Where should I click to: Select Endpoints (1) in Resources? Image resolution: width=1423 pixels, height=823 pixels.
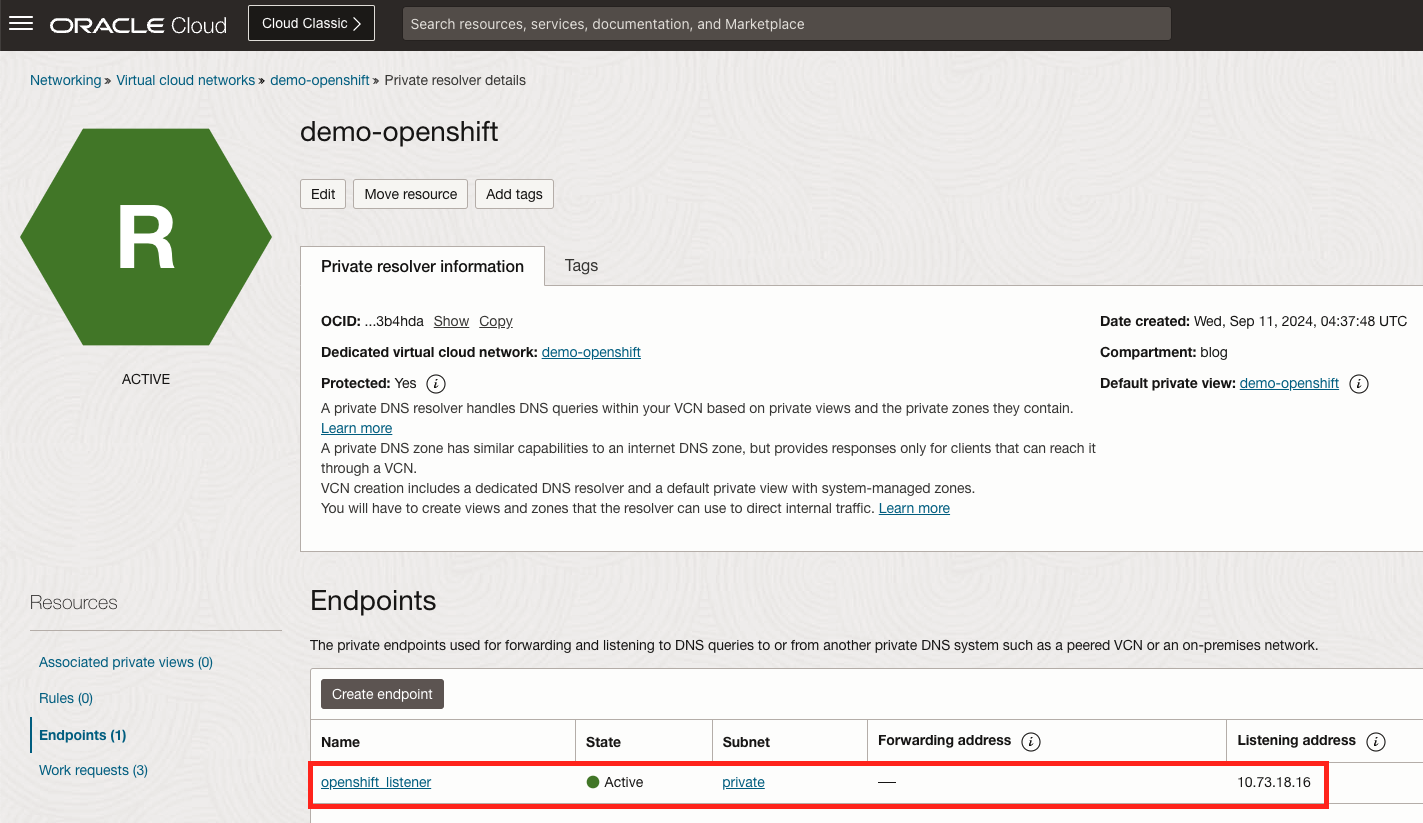pyautogui.click(x=83, y=735)
